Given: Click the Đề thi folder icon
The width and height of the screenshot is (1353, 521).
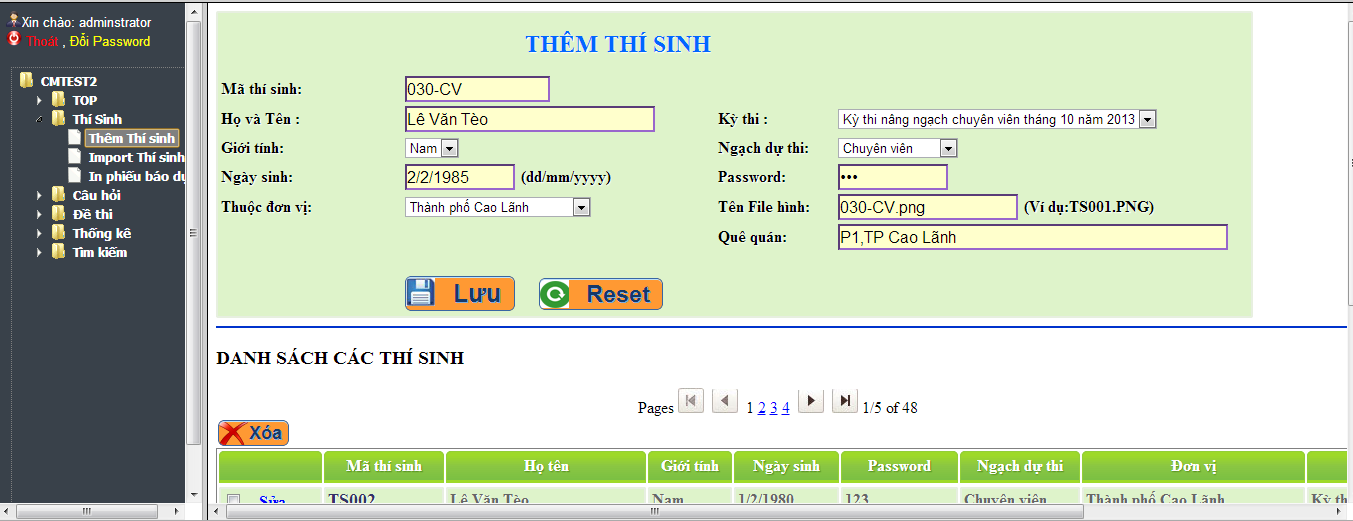Looking at the screenshot, I should tap(59, 214).
